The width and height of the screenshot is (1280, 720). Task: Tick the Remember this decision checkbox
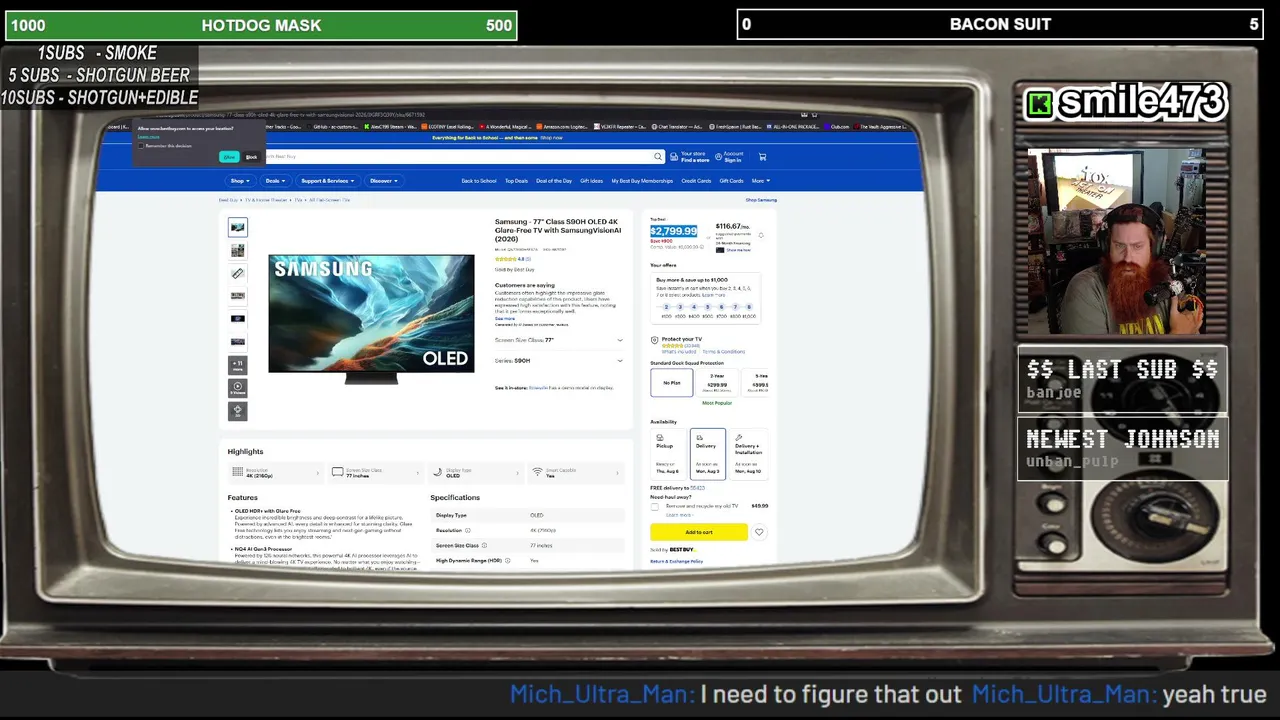(x=141, y=146)
